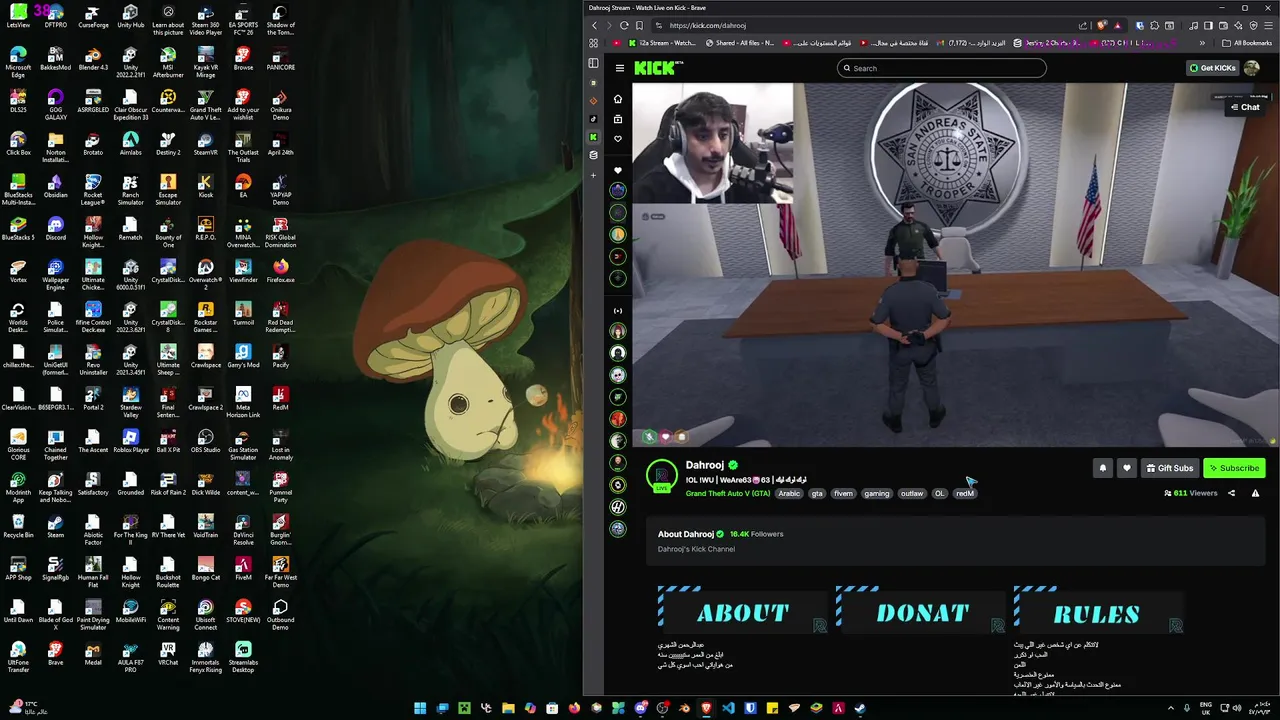Open Obsidian desktop shortcut
The height and width of the screenshot is (720, 1280).
pyautogui.click(x=55, y=185)
